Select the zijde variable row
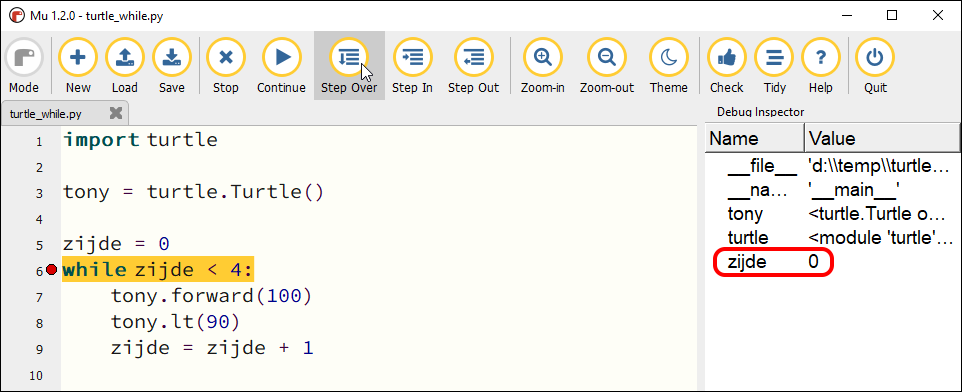Screen dimensions: 962x392 point(833,262)
